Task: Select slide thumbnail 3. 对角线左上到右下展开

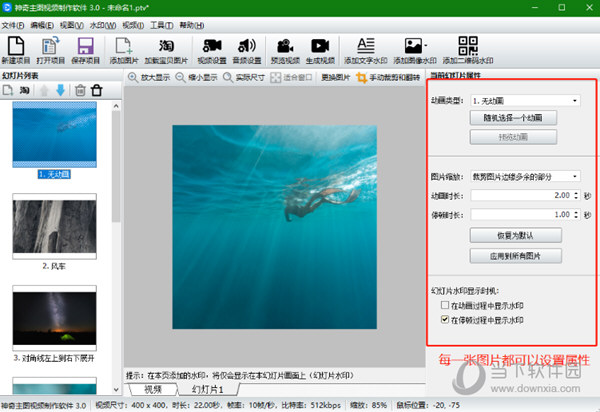Action: pos(54,318)
